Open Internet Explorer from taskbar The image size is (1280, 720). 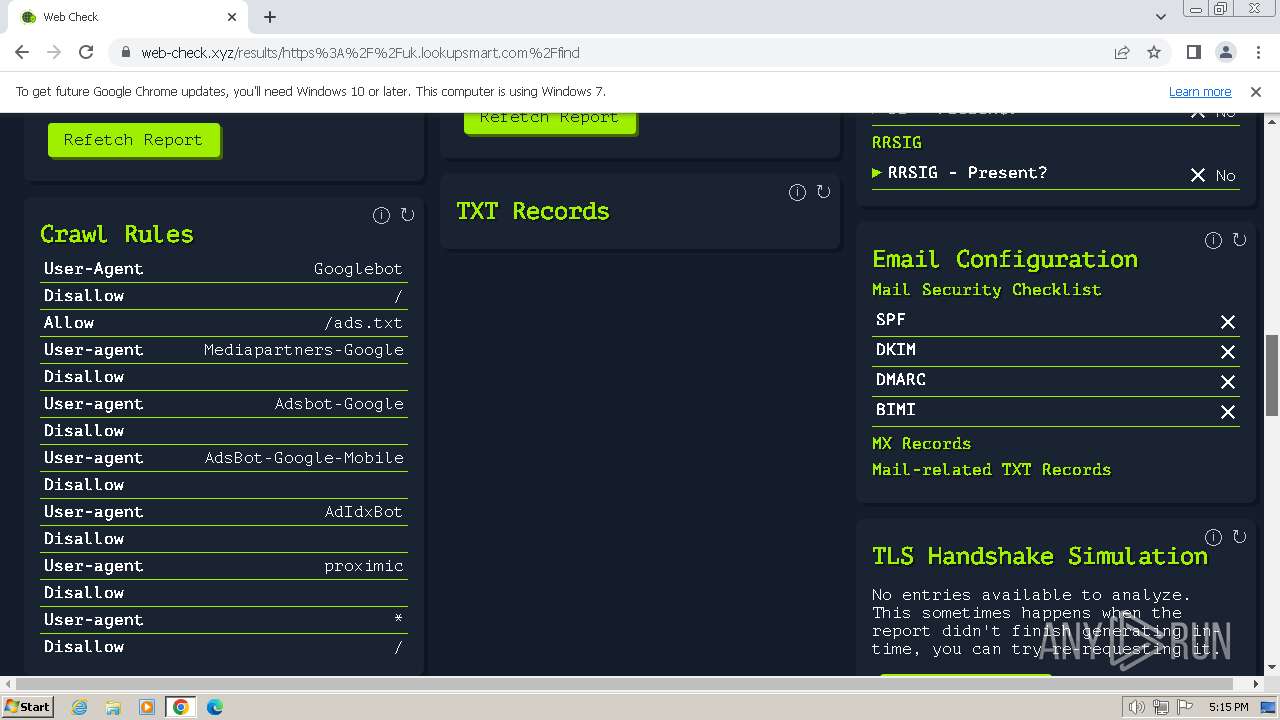click(80, 707)
